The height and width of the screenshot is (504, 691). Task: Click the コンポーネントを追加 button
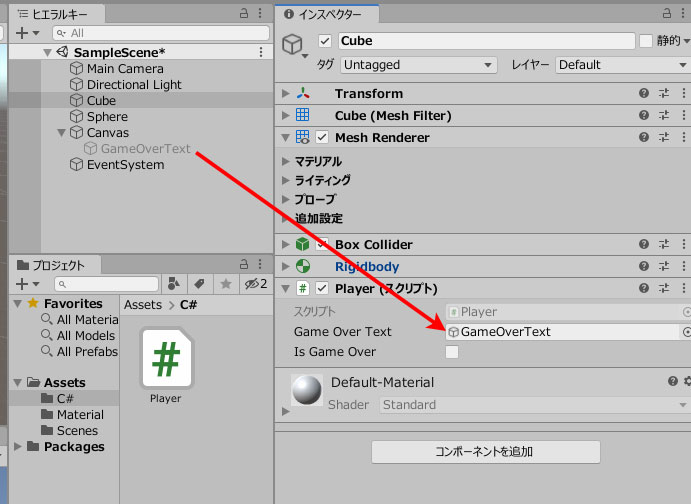pyautogui.click(x=486, y=452)
